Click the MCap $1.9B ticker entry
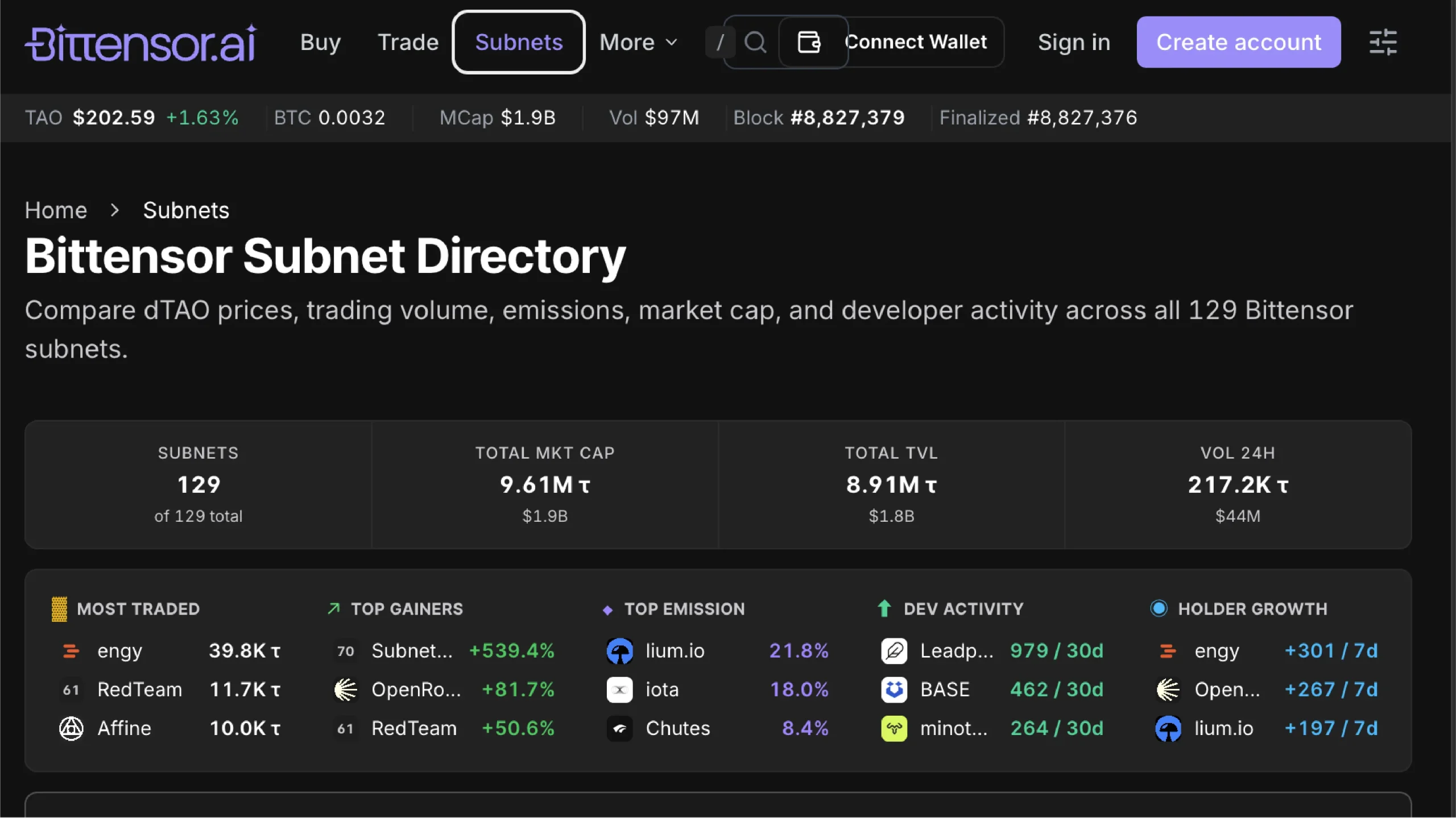Screen dimensions: 1456x818 (497, 118)
